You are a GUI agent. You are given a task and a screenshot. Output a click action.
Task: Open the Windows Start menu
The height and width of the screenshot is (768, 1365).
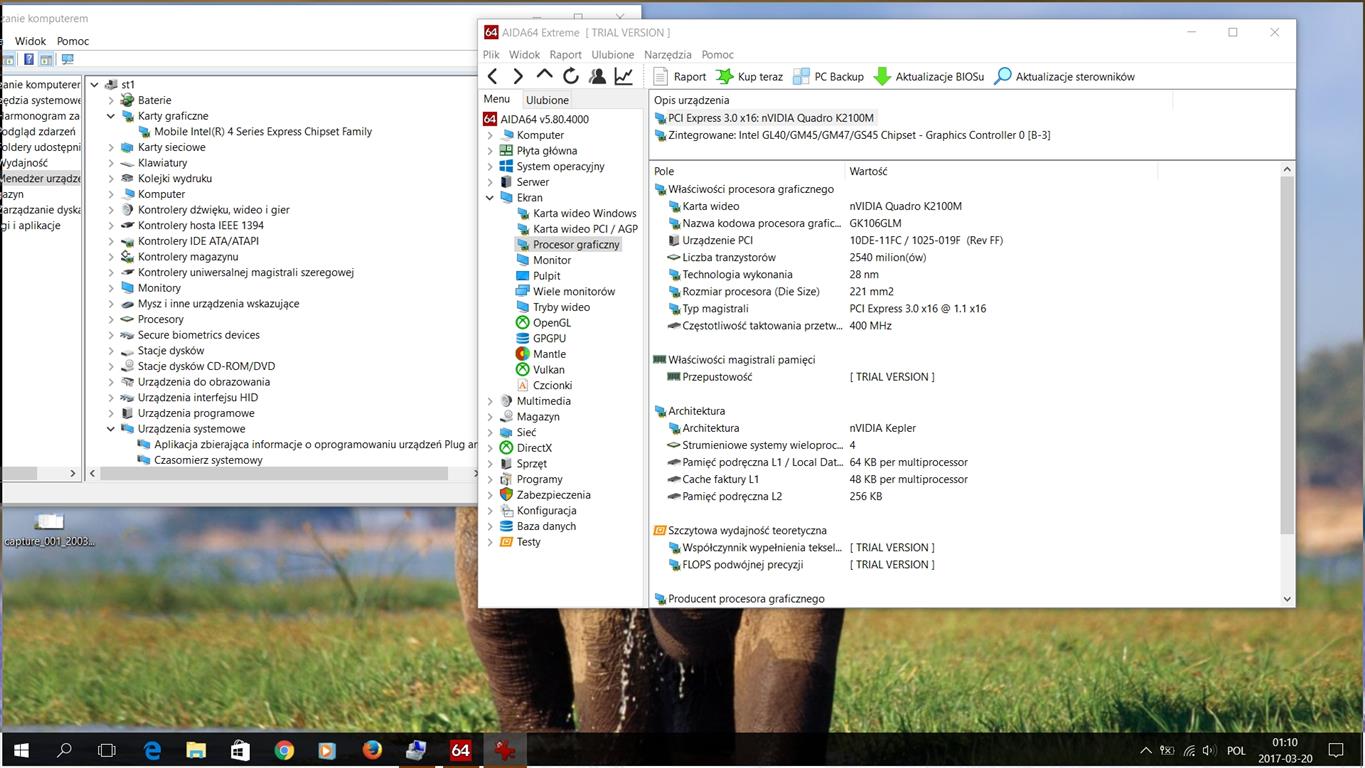[21, 750]
